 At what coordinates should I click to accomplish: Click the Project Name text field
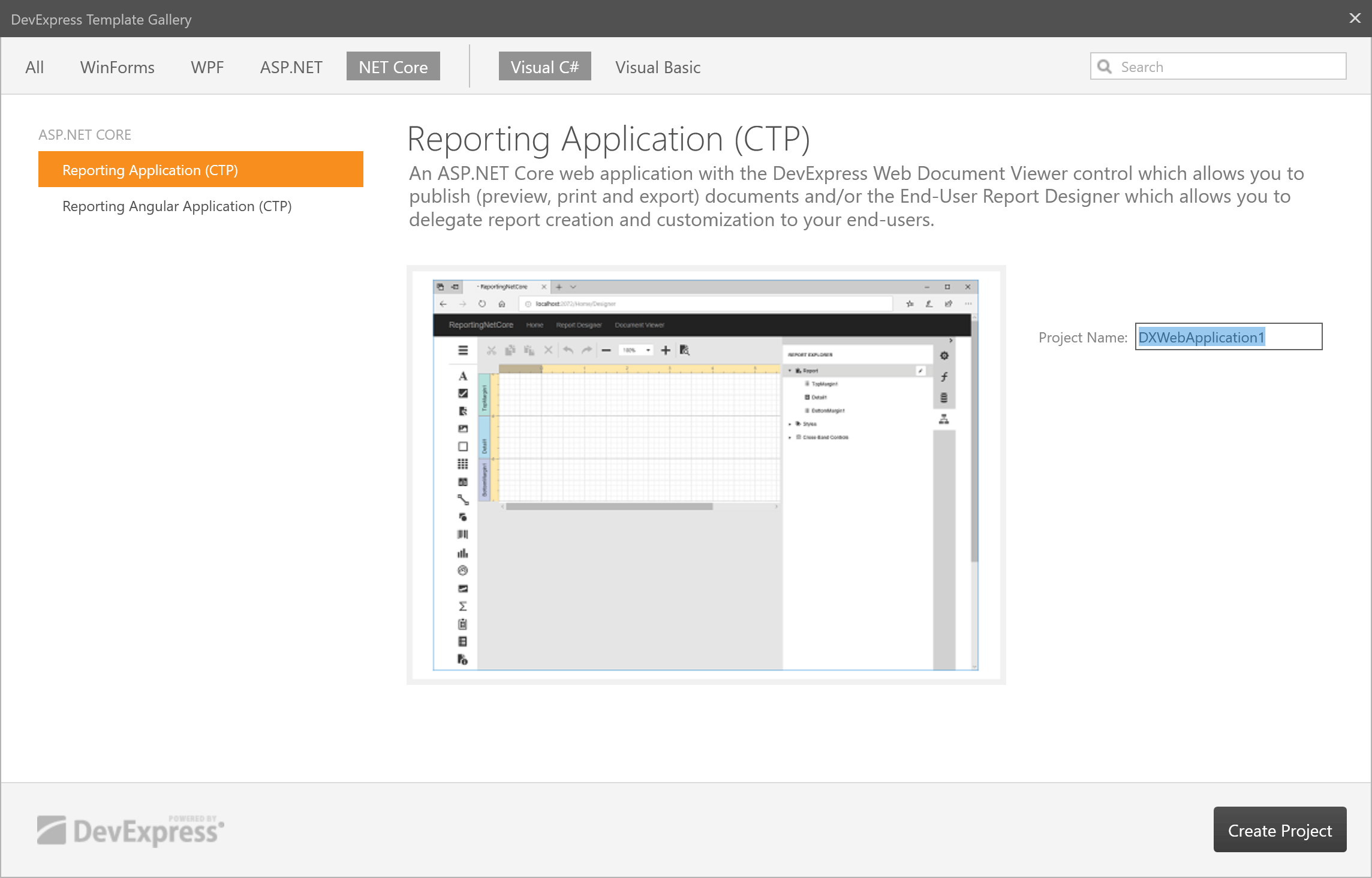coord(1228,337)
